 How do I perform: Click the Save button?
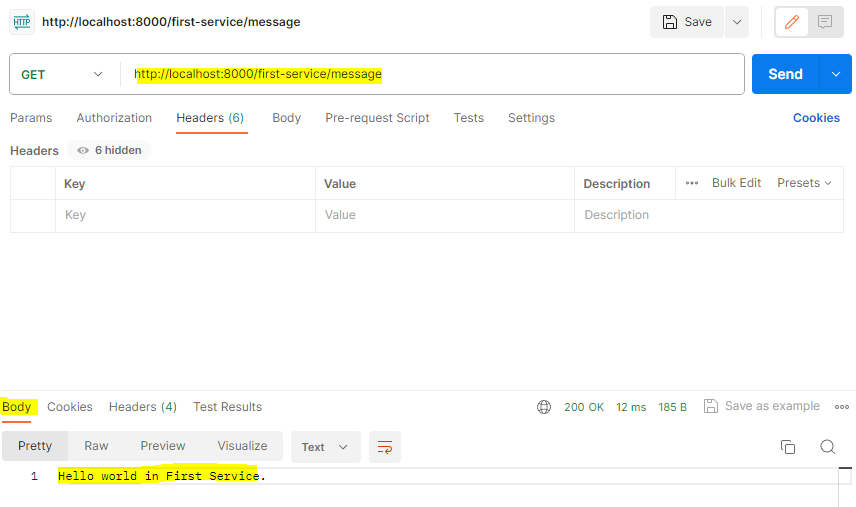(687, 22)
